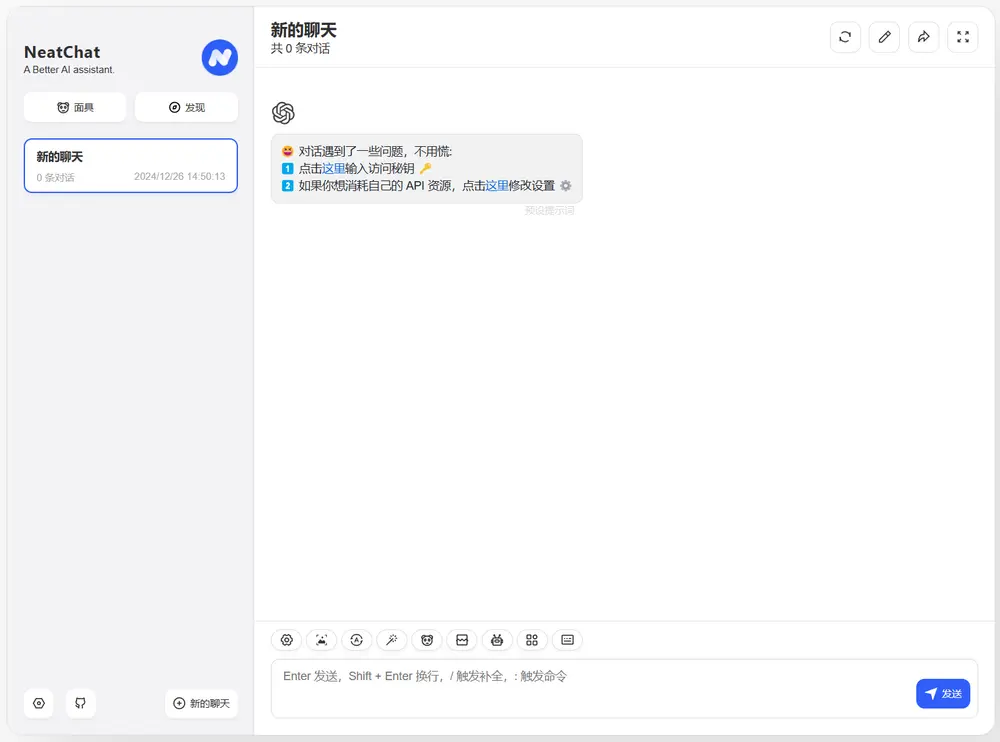The image size is (1000, 742).
Task: Click the grid layout icon above the input box
Action: pos(532,640)
